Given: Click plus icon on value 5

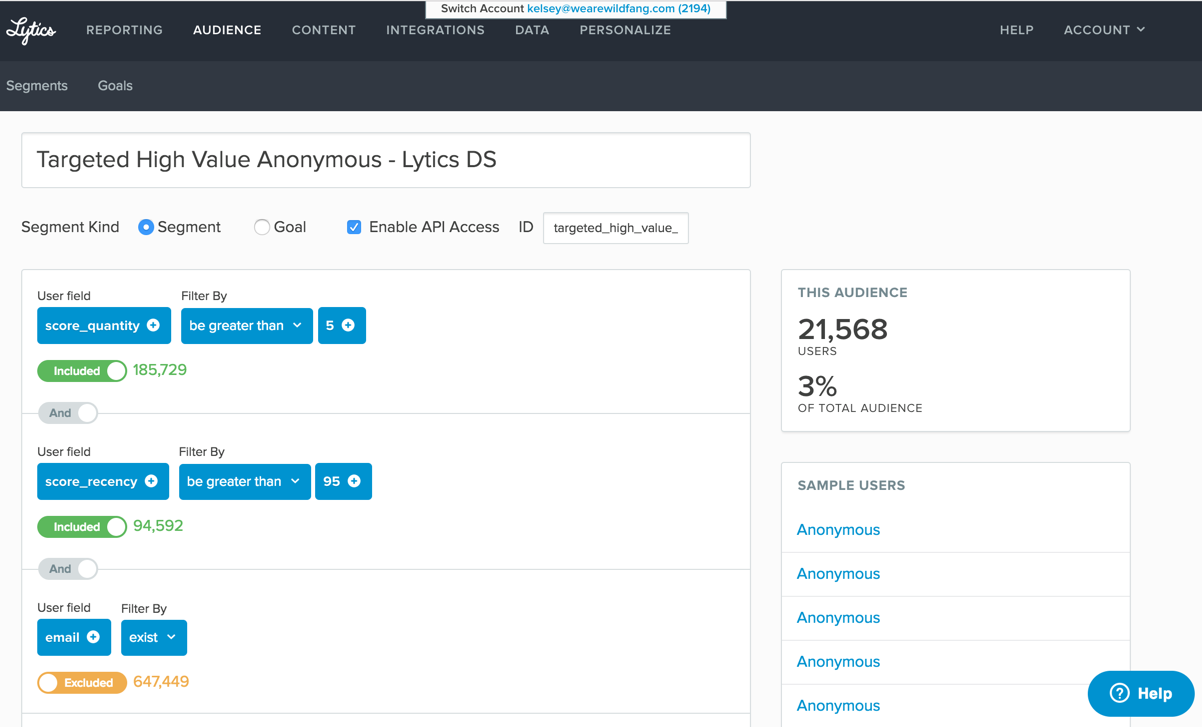Looking at the screenshot, I should pos(348,325).
